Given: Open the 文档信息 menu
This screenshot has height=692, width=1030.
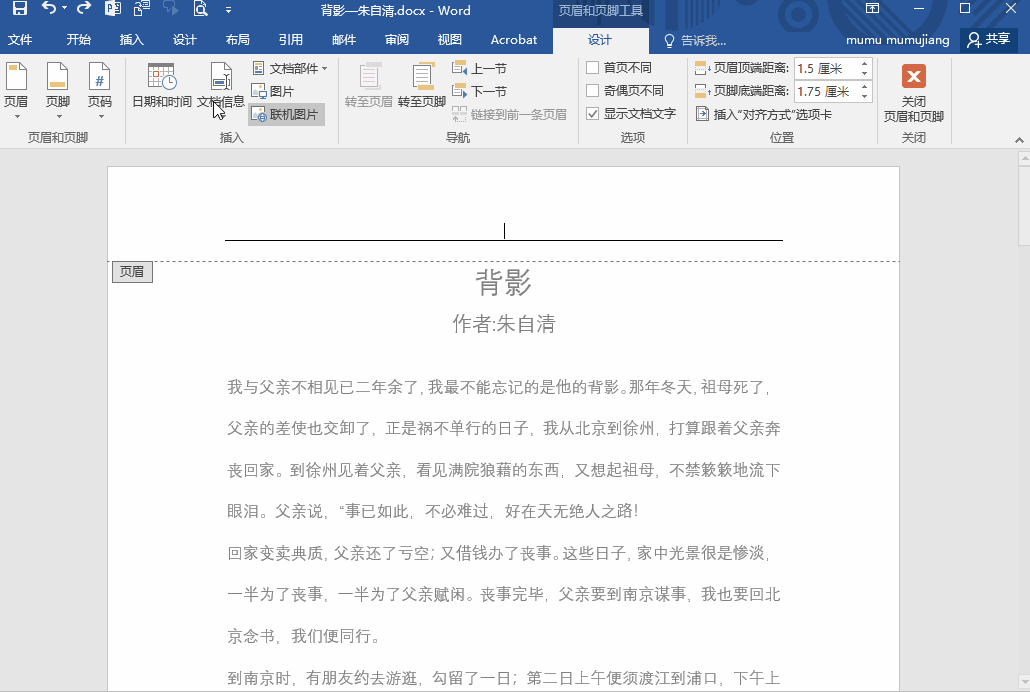Looking at the screenshot, I should click(x=221, y=85).
